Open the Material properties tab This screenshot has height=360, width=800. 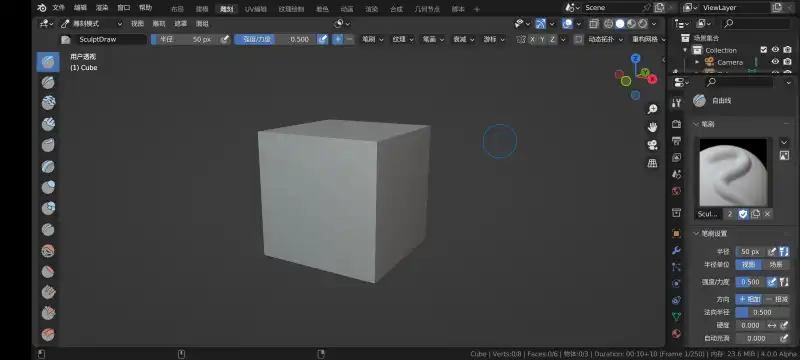pyautogui.click(x=677, y=333)
